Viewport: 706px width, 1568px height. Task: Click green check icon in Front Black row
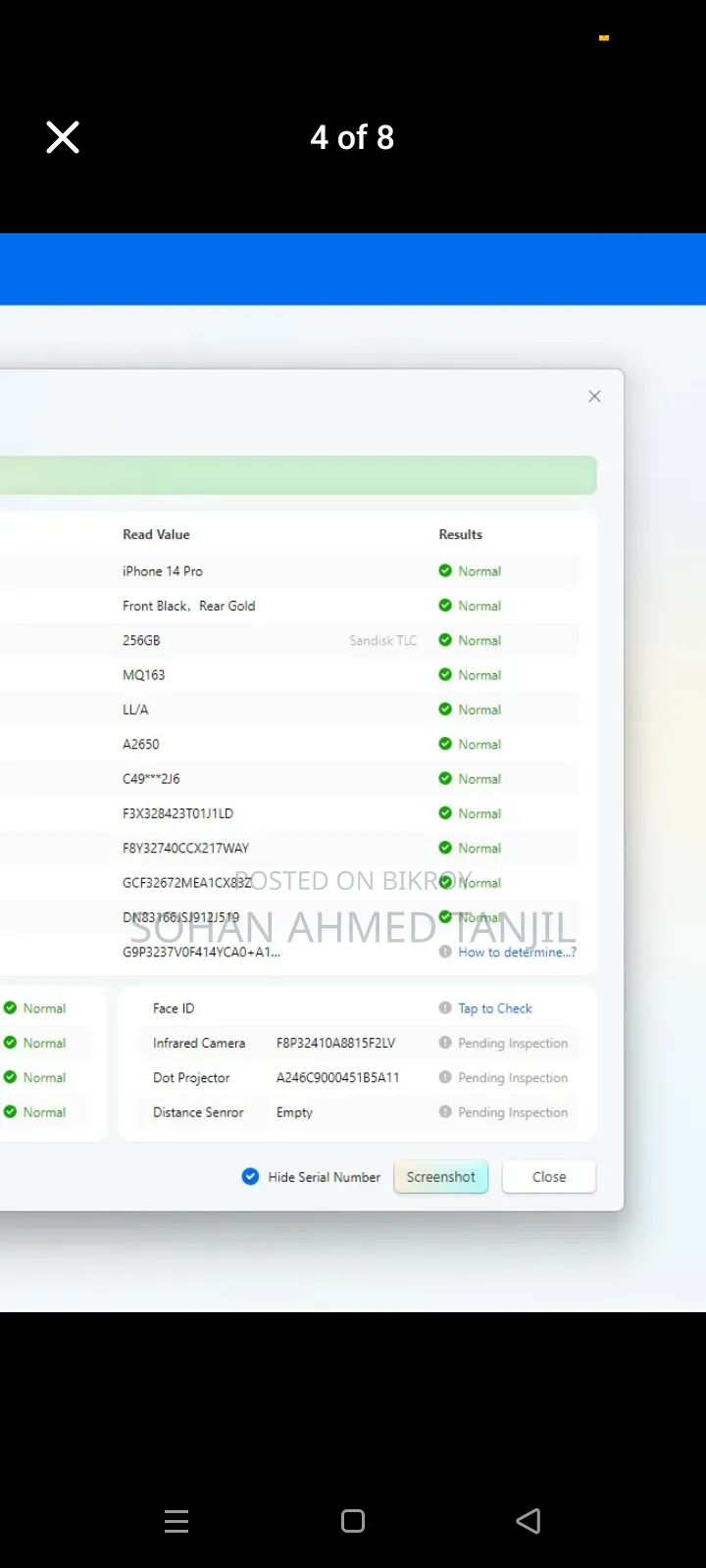point(445,606)
